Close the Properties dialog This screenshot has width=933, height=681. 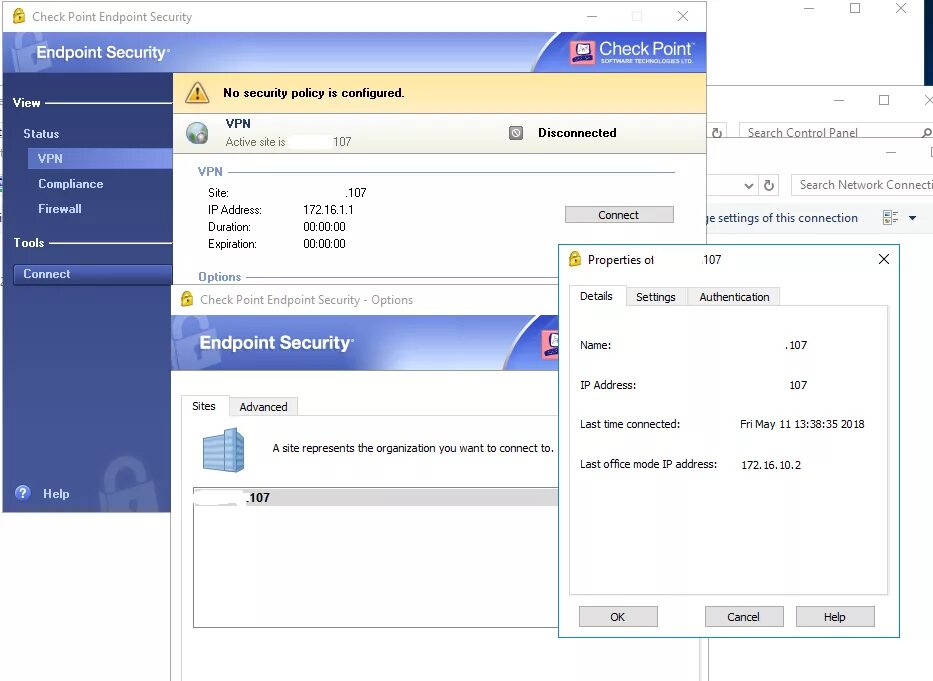click(x=884, y=259)
